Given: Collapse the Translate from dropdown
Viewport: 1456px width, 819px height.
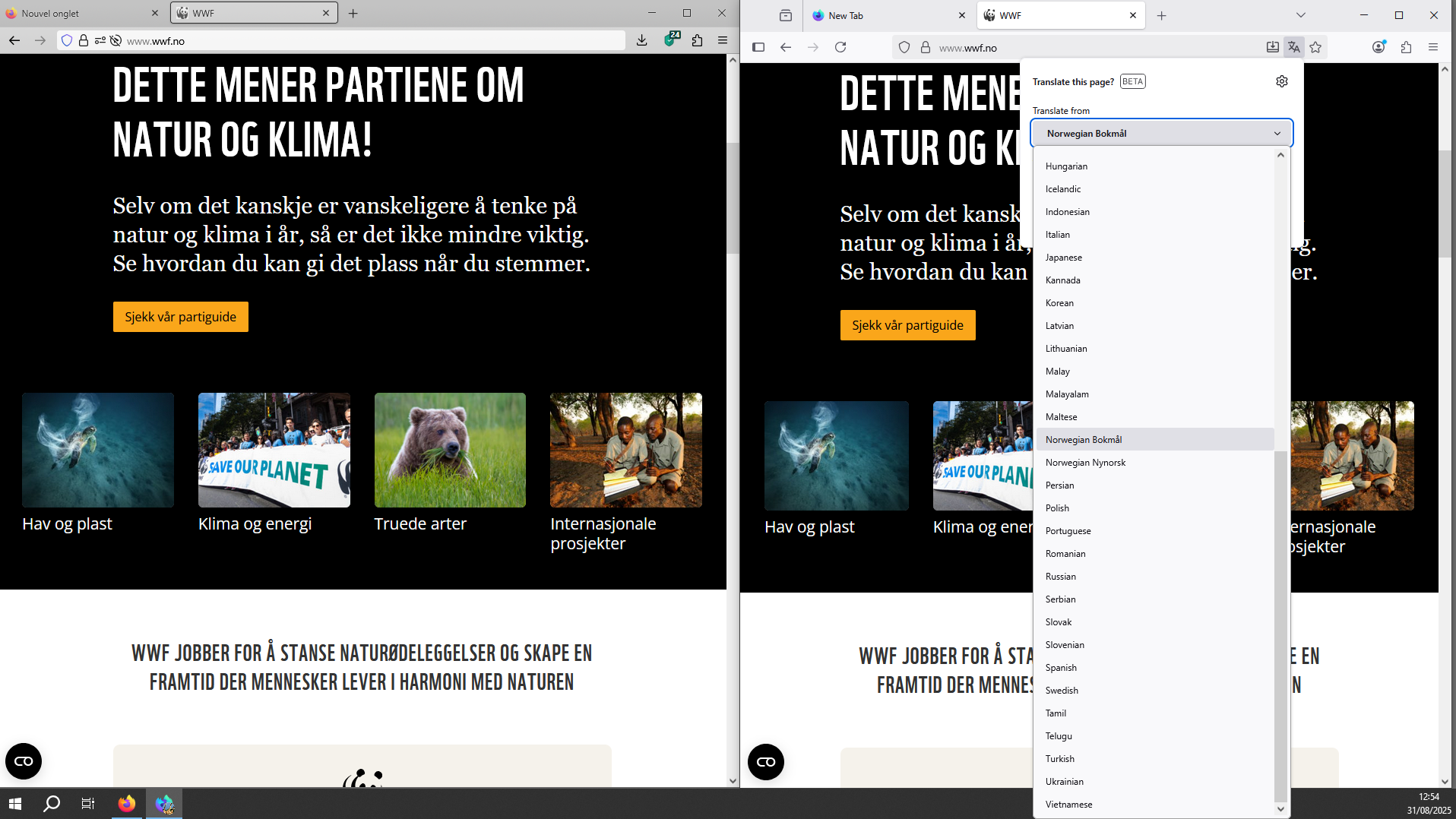Looking at the screenshot, I should click(1162, 133).
